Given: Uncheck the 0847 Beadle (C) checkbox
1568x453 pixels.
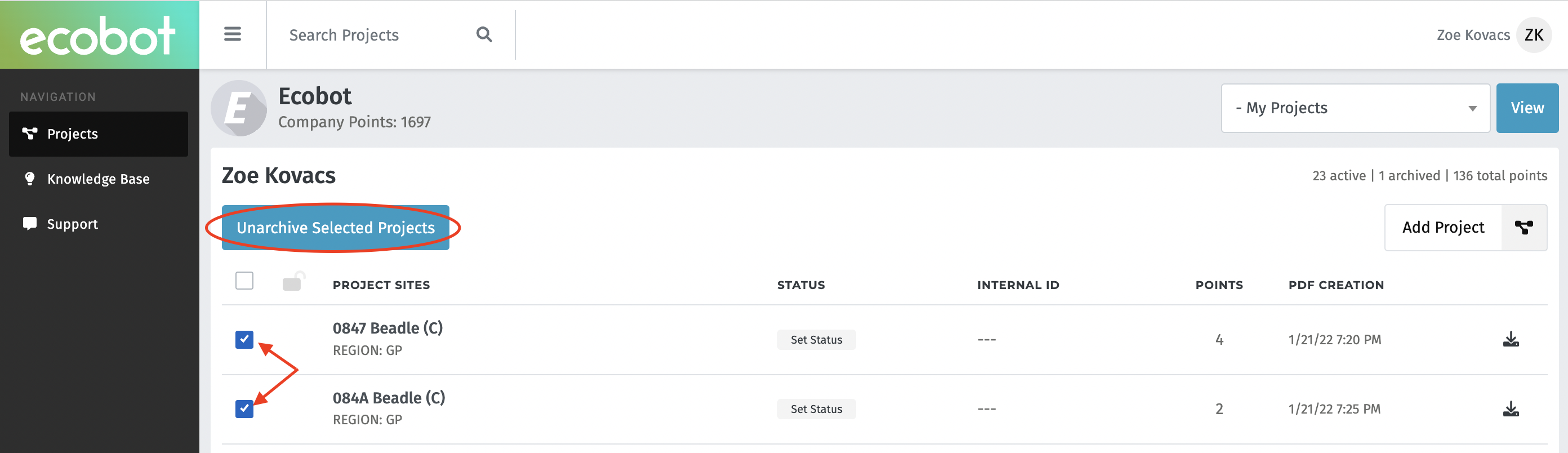Looking at the screenshot, I should pos(244,339).
